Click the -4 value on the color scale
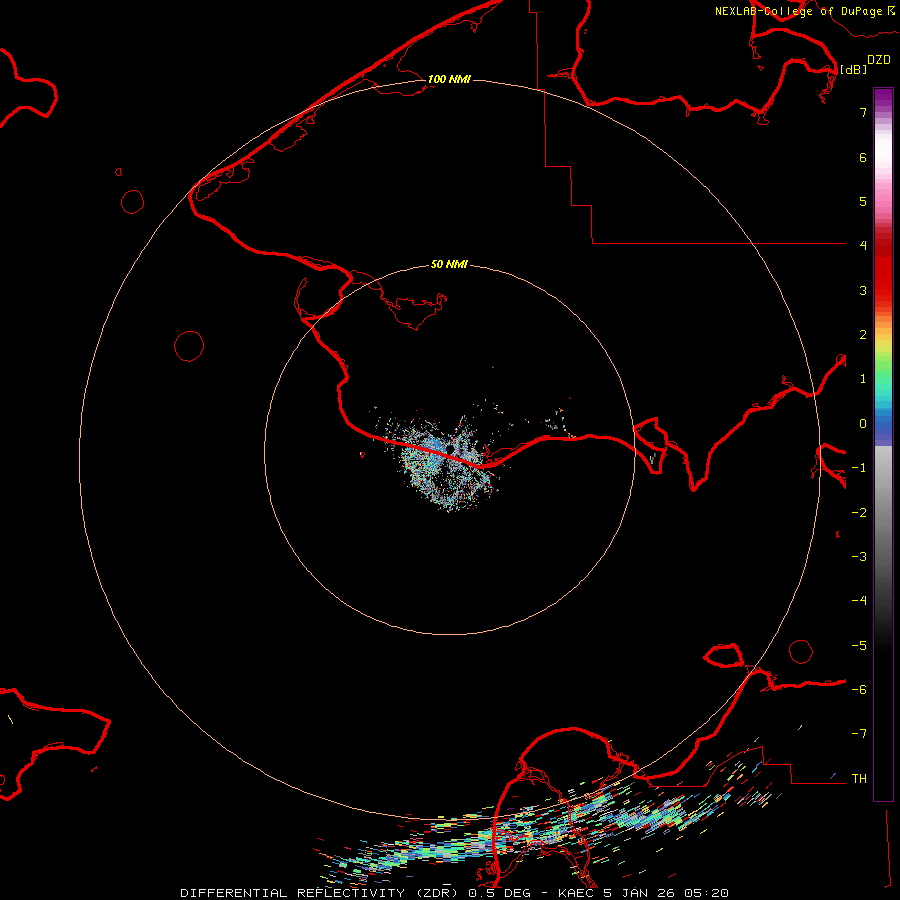Screen dimensions: 900x900 [859, 601]
